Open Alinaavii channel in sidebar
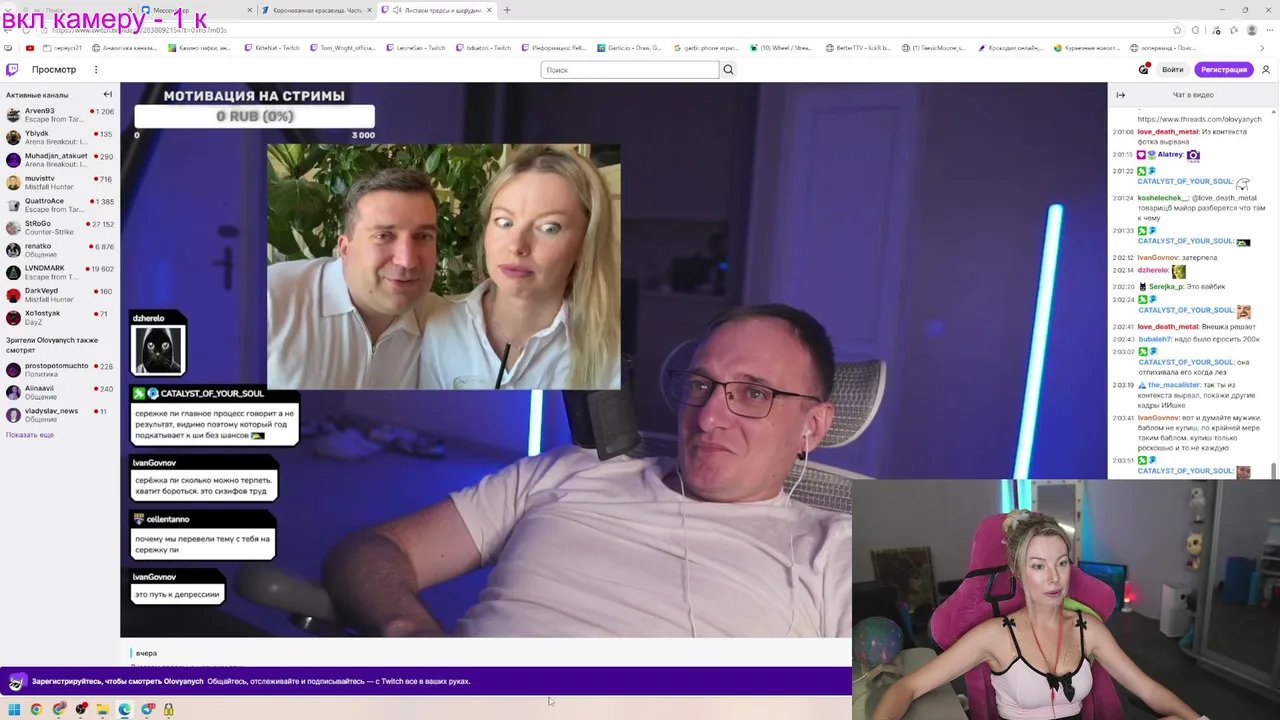This screenshot has width=1280, height=720. (x=60, y=392)
